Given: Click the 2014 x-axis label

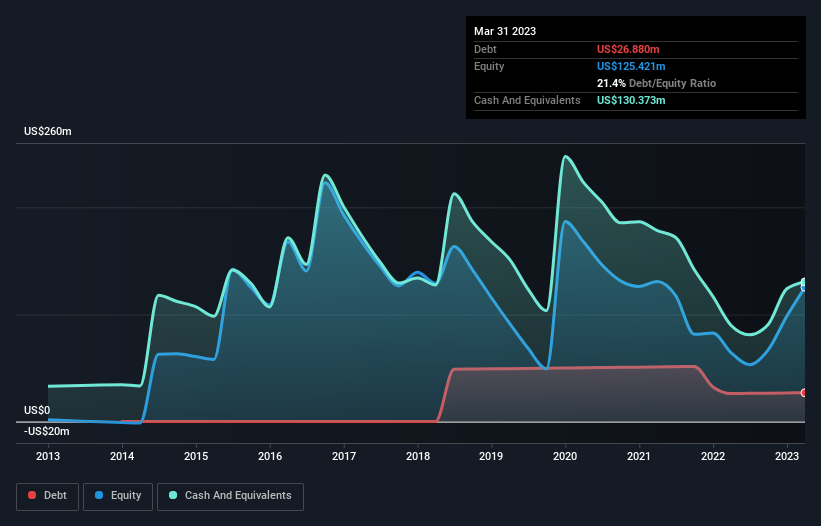Looking at the screenshot, I should [x=122, y=456].
